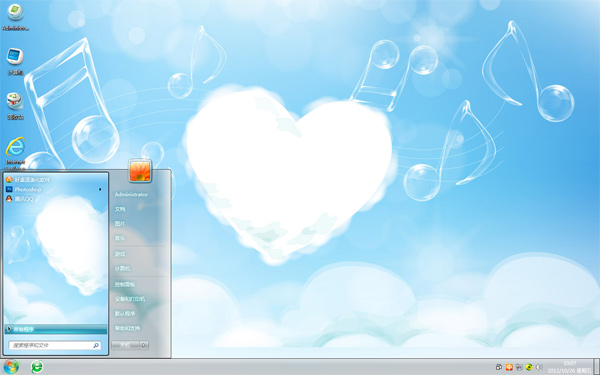Open the third desktop icon below Computer
The image size is (600, 375).
[x=15, y=105]
